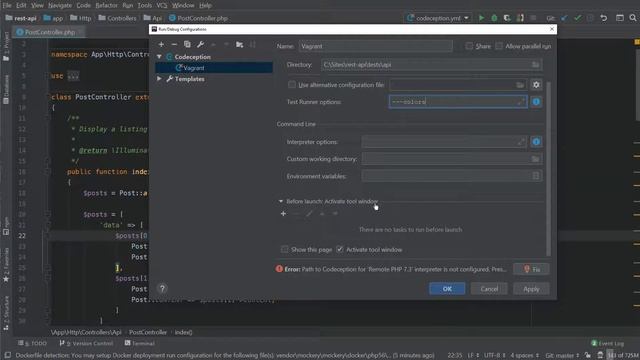This screenshot has width=640, height=360.
Task: Update project with Git arrow icon
Action: (564, 18)
